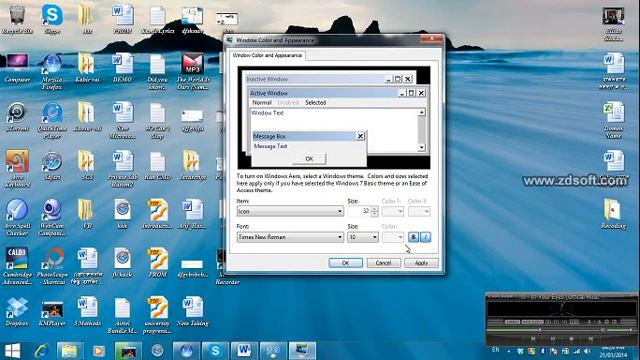Open the Note Taking Word document
This screenshot has height=360, width=640.
[192, 311]
